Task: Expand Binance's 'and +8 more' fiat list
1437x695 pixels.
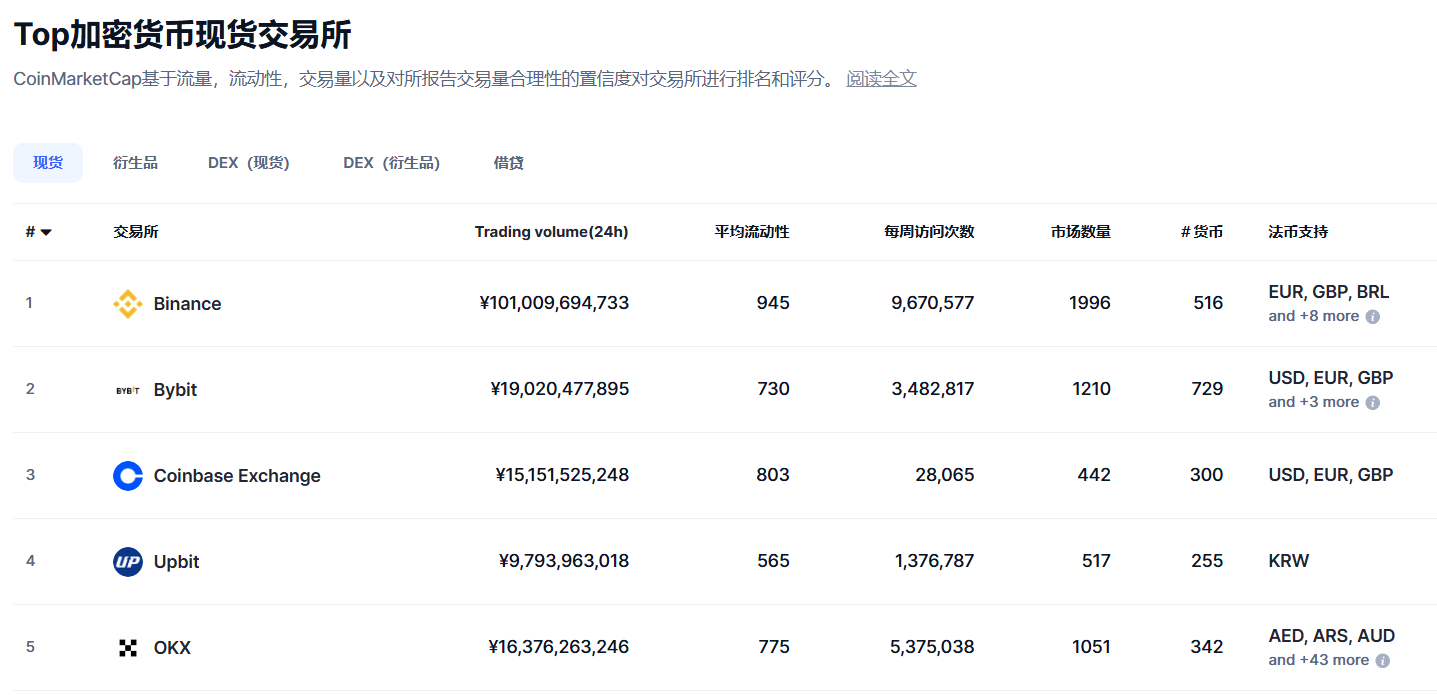Action: (x=1314, y=316)
